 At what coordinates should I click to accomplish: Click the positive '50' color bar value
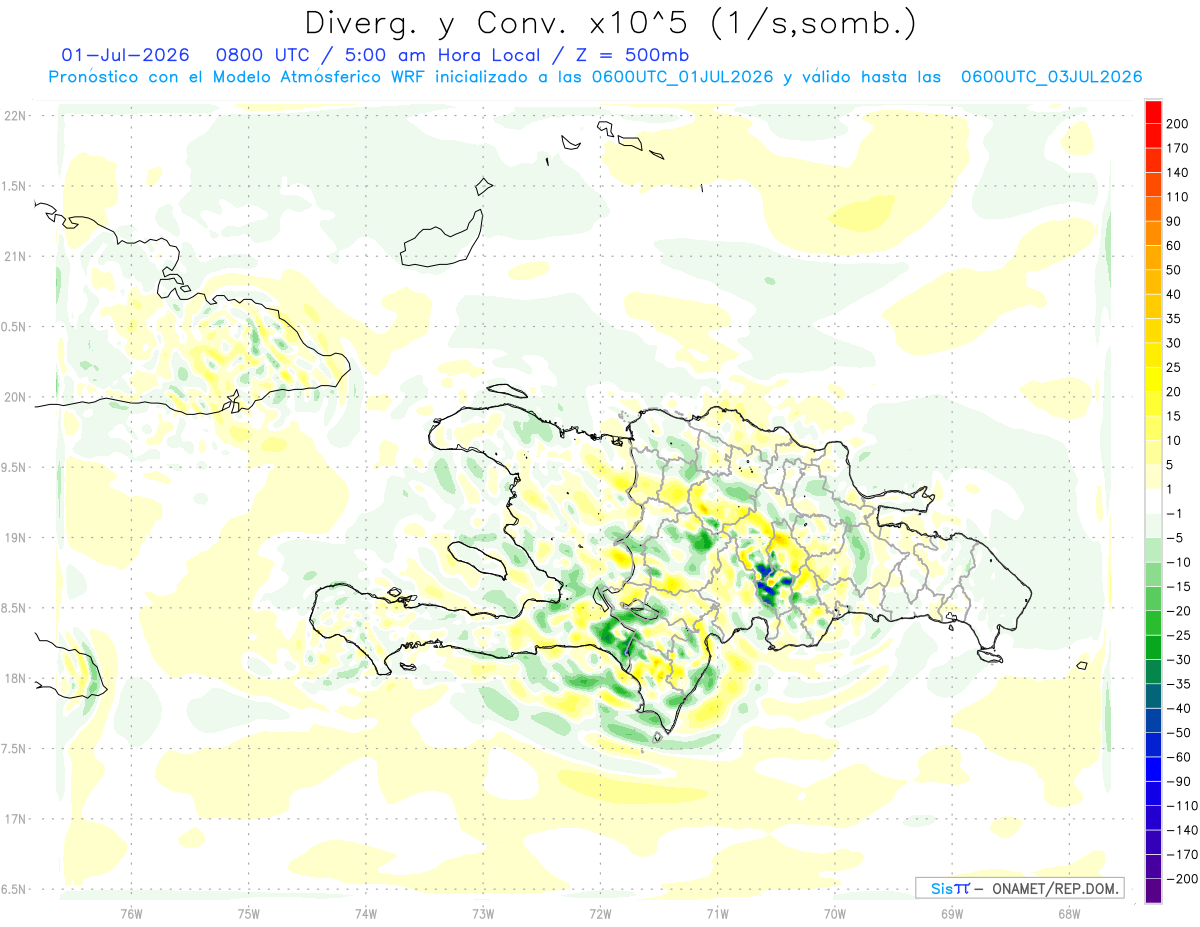[x=1175, y=270]
